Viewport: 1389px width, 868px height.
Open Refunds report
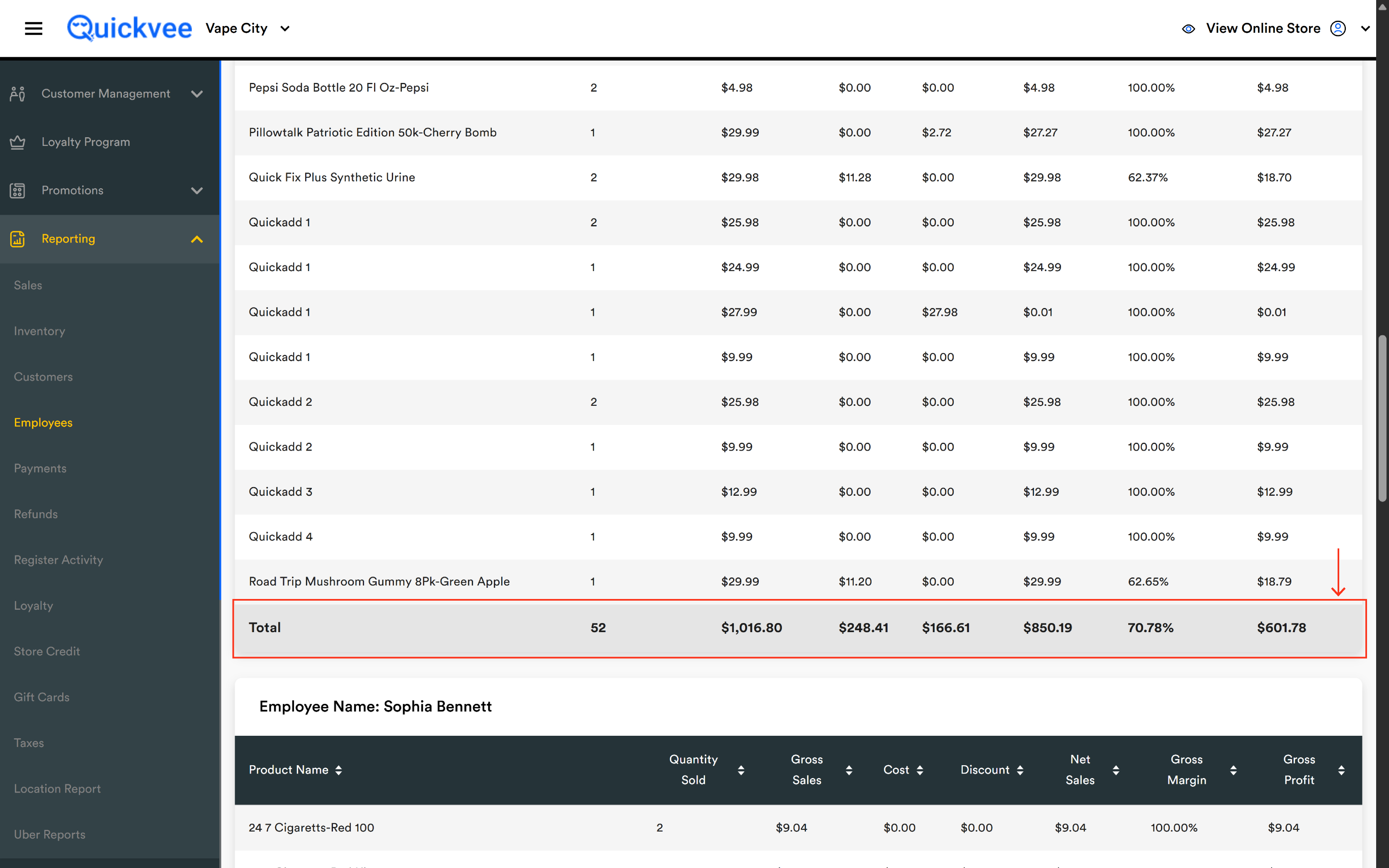coord(36,514)
